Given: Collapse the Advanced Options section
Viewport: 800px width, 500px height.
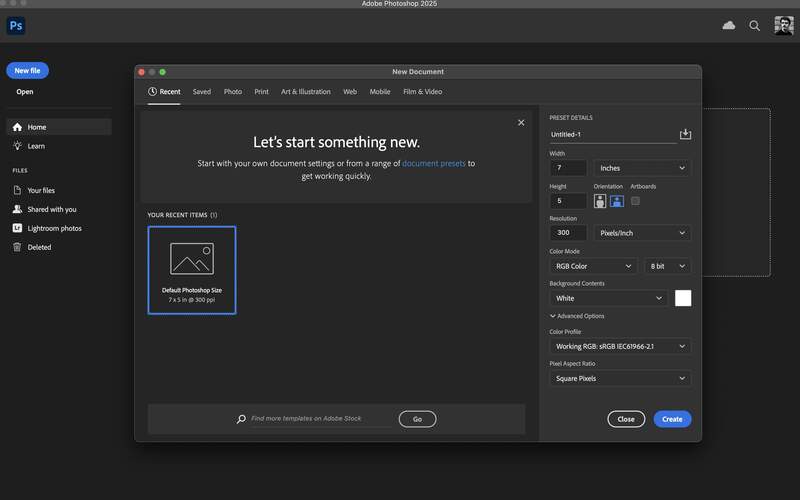Looking at the screenshot, I should click(577, 316).
